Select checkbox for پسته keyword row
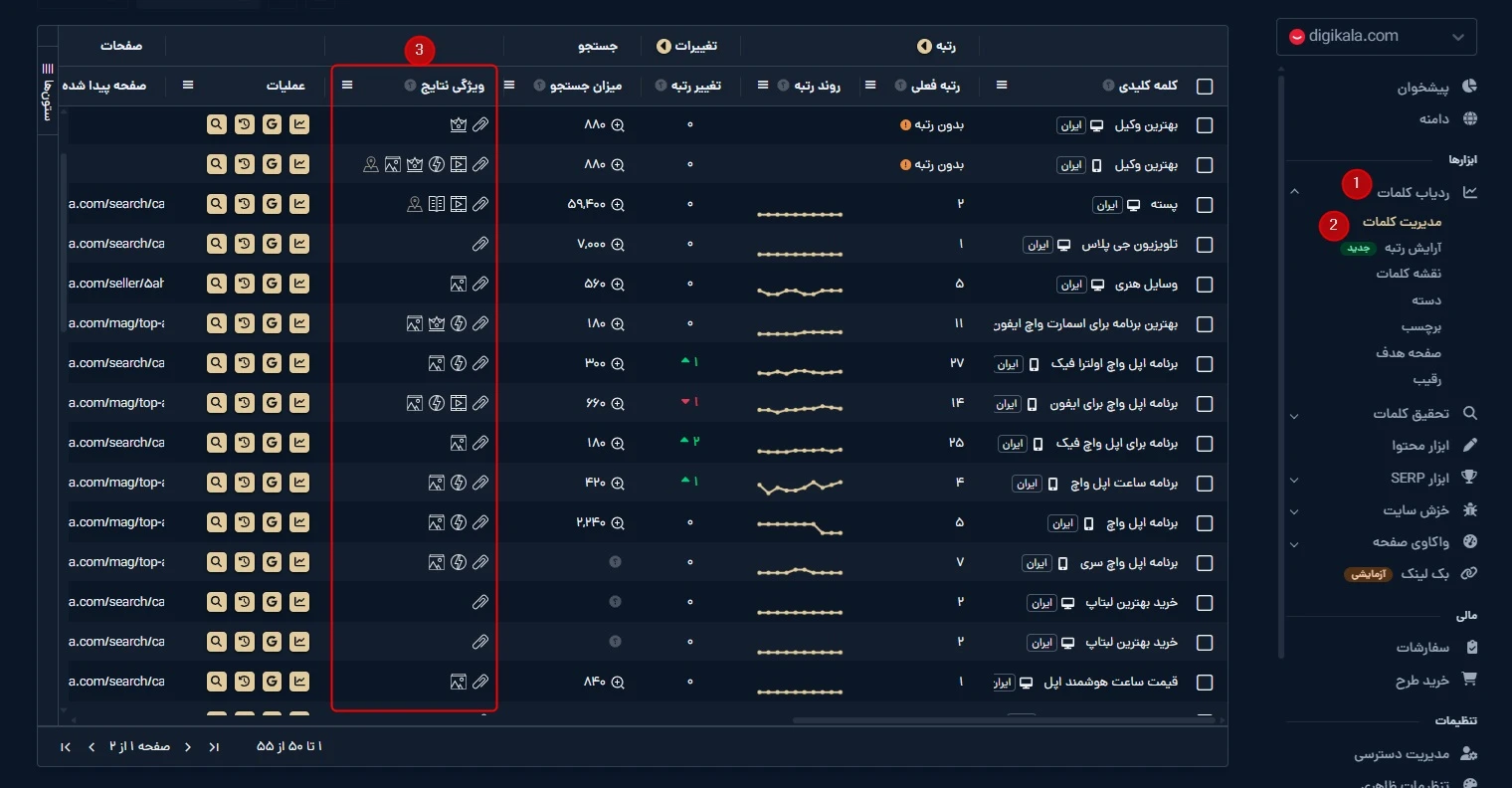The image size is (1512, 788). (1205, 205)
